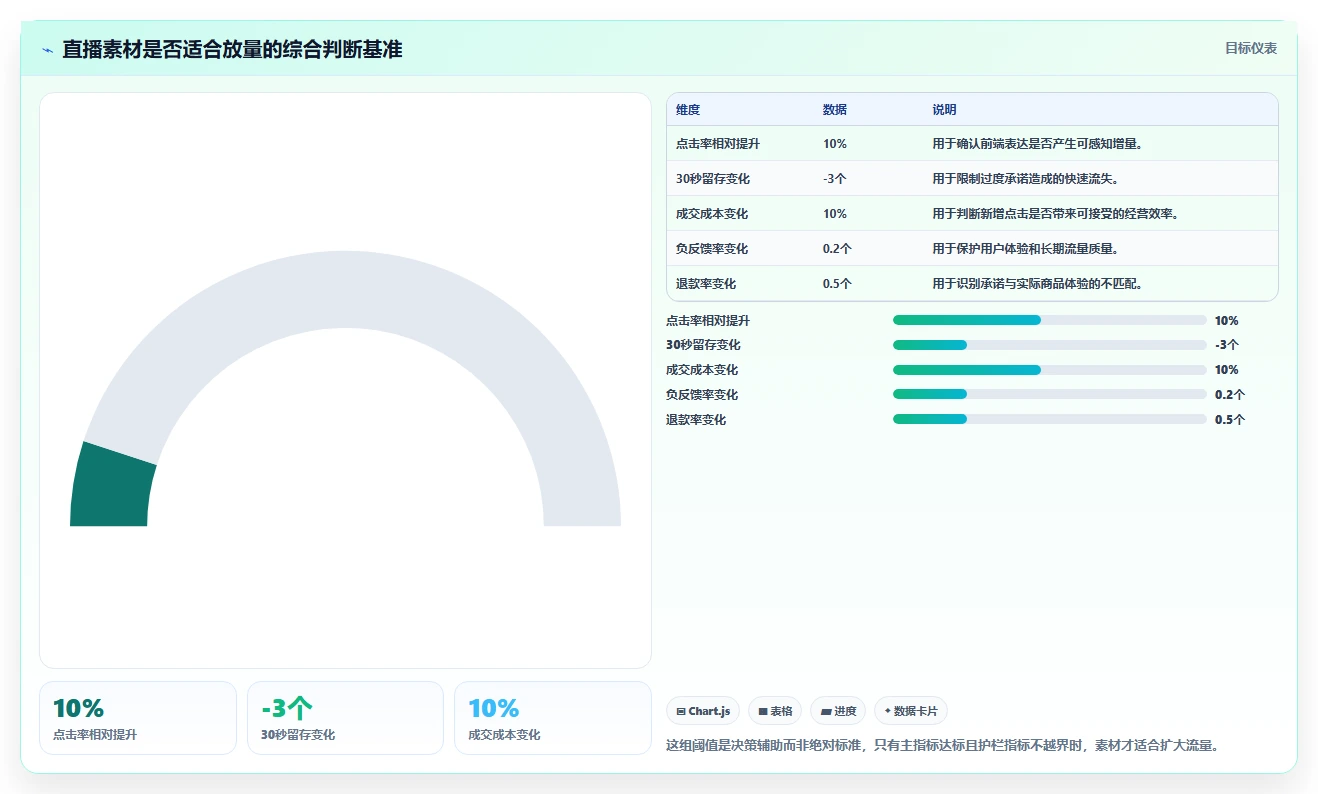Select the 表格 chip

[775, 711]
